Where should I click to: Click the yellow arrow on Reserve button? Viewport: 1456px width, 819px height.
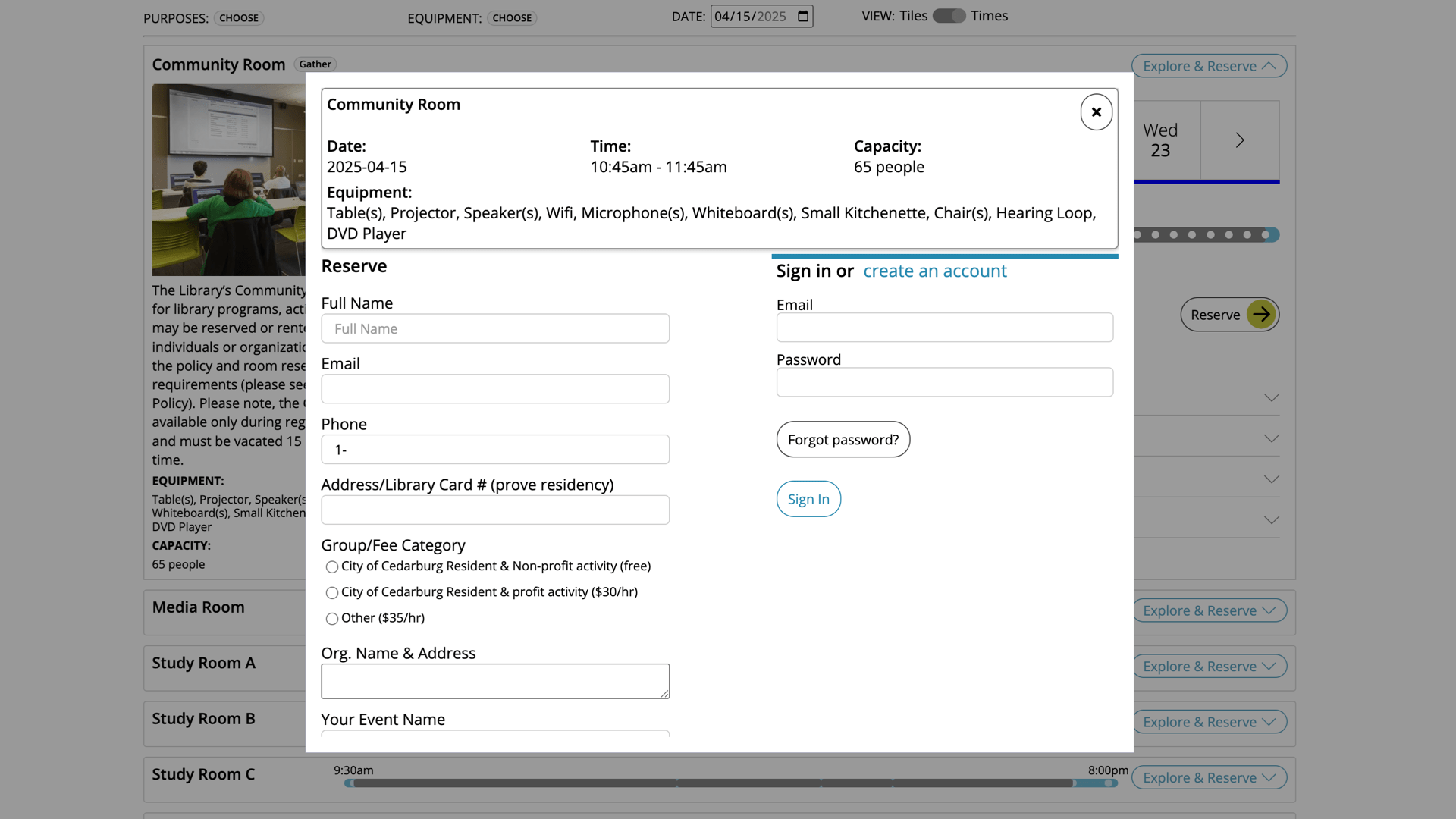(1261, 315)
